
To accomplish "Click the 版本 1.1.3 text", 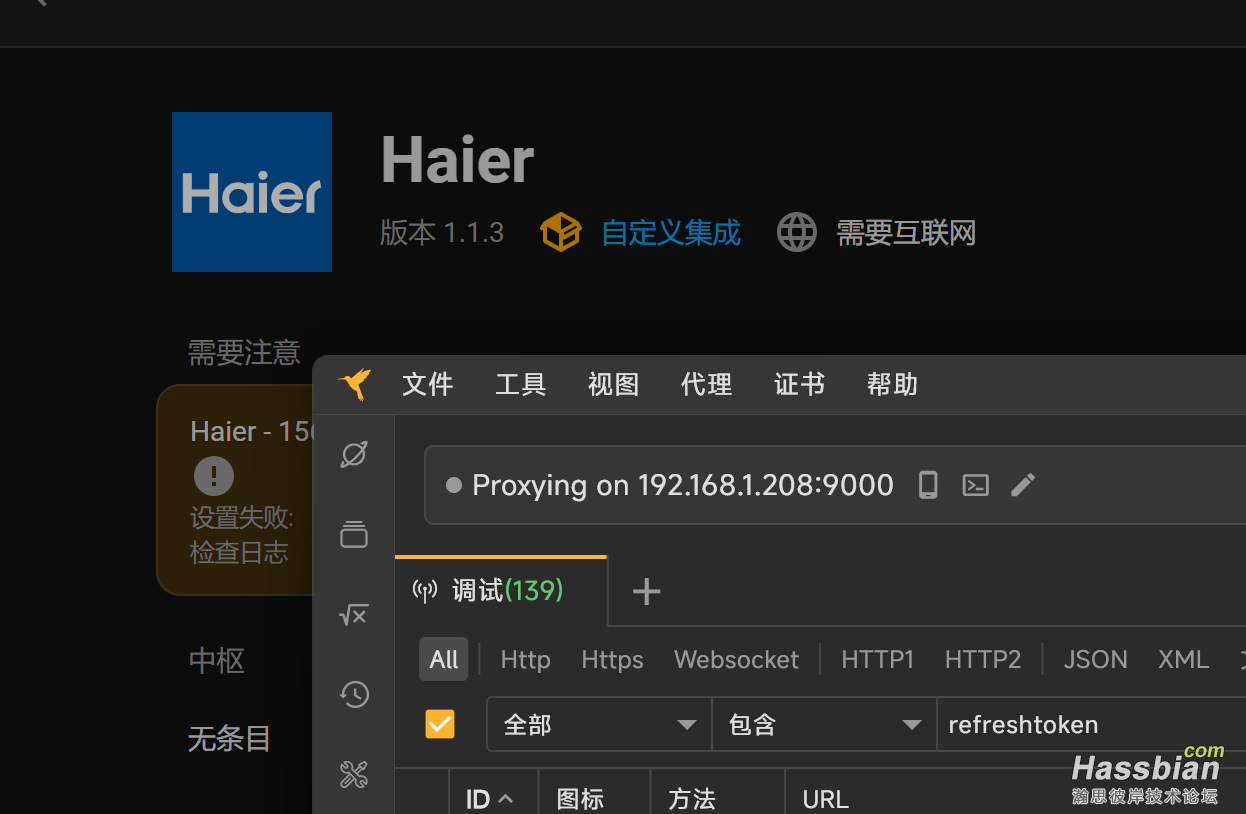I will click(442, 233).
